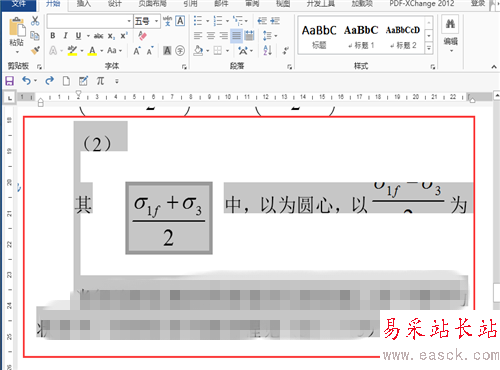The image size is (500, 370).
Task: Decrease paragraph indent
Action: click(x=262, y=21)
